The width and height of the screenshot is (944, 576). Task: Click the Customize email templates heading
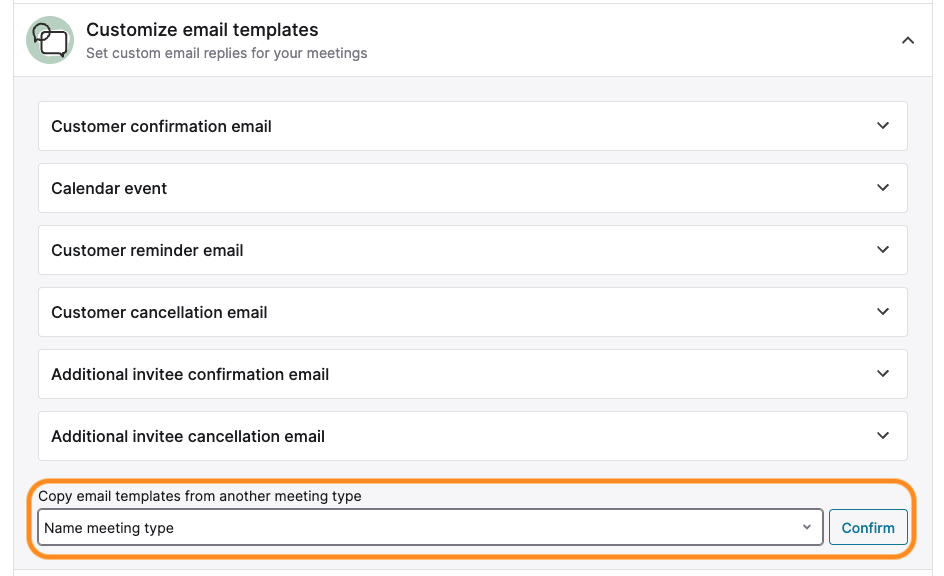pos(202,29)
